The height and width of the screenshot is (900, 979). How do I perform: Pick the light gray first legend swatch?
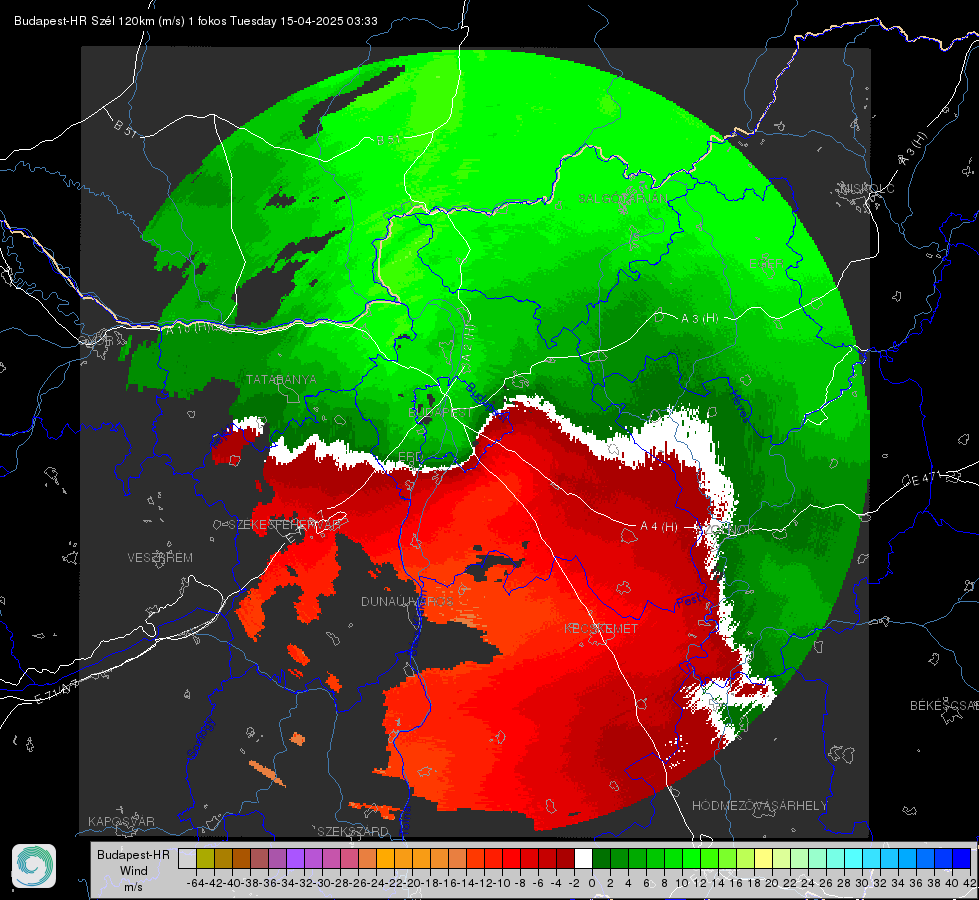[187, 858]
